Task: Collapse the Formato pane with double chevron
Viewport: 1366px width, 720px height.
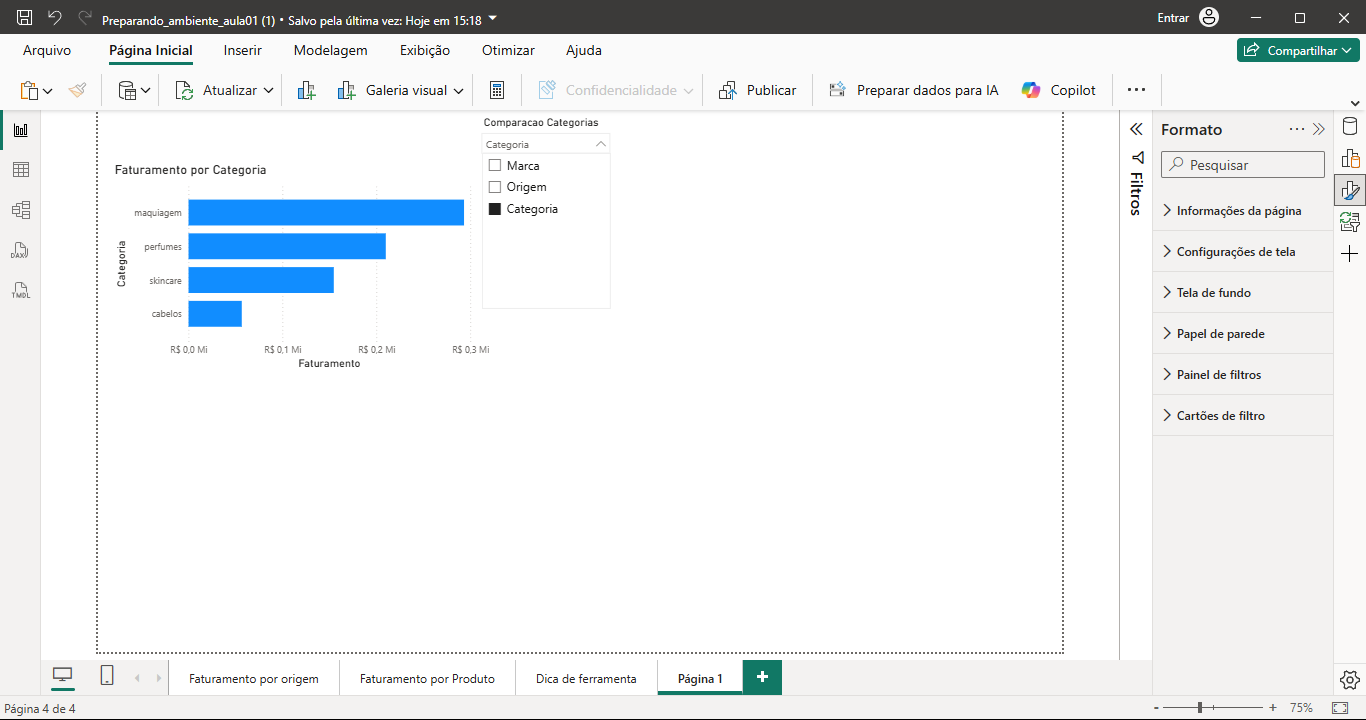Action: click(x=1319, y=129)
